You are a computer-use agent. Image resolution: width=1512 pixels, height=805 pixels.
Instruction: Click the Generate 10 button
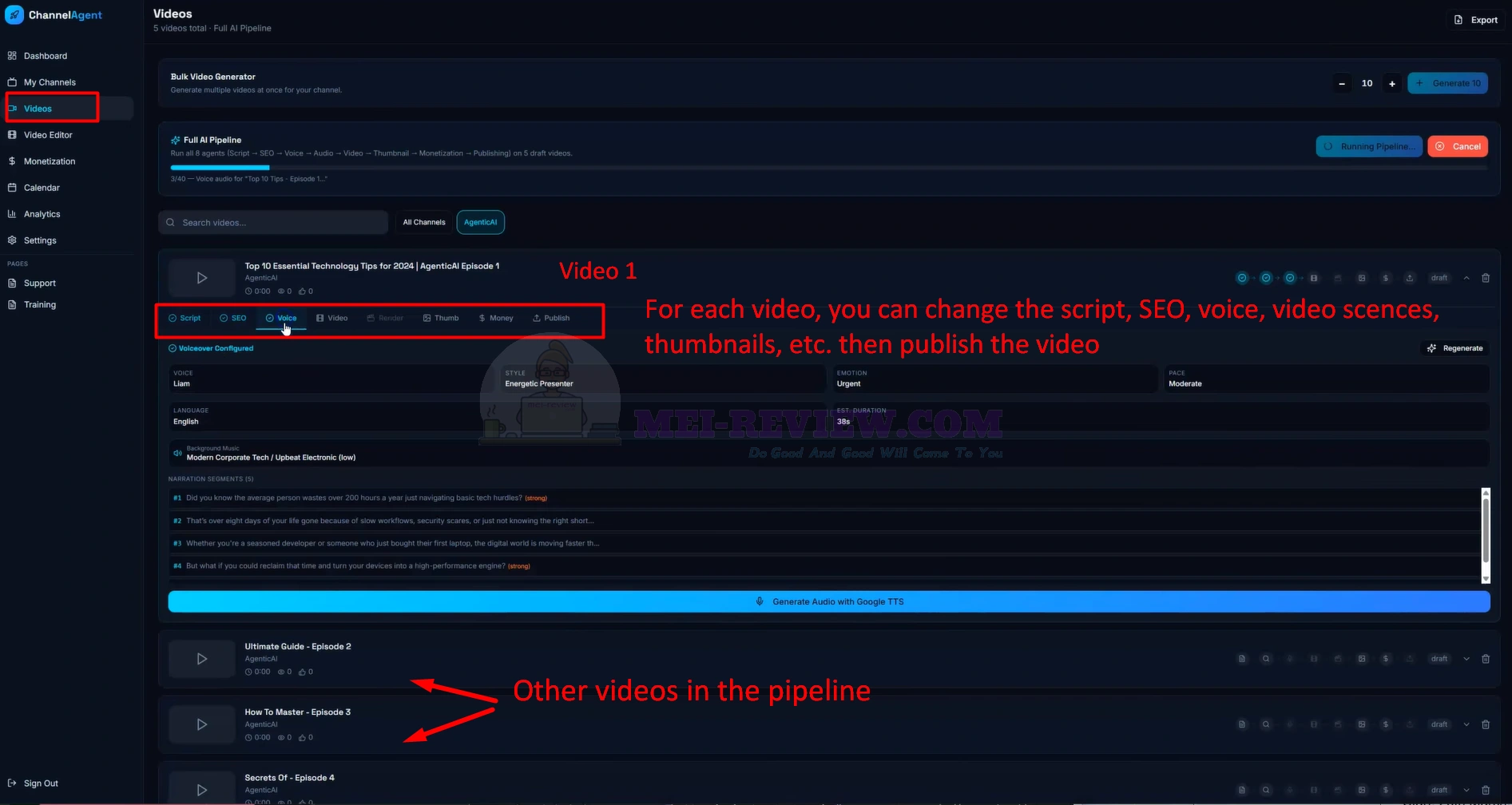point(1447,83)
